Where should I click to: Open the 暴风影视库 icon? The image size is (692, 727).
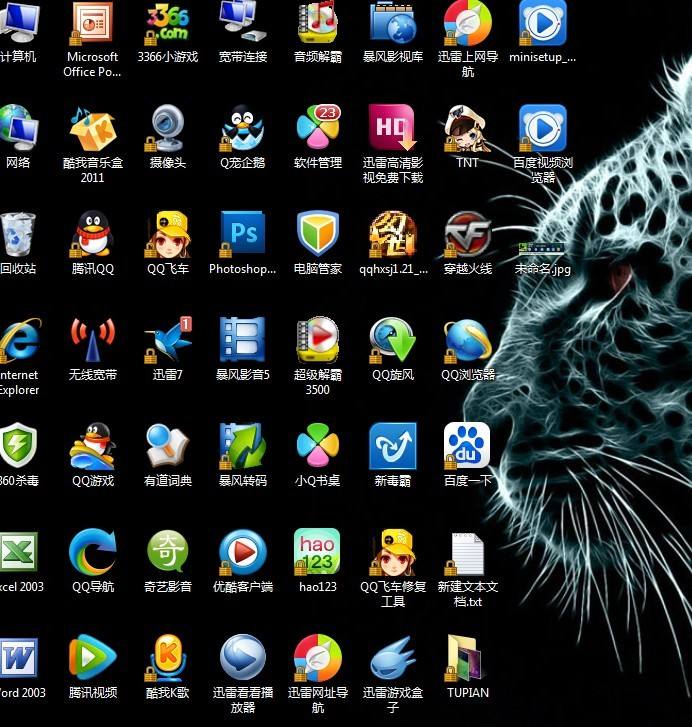393,23
